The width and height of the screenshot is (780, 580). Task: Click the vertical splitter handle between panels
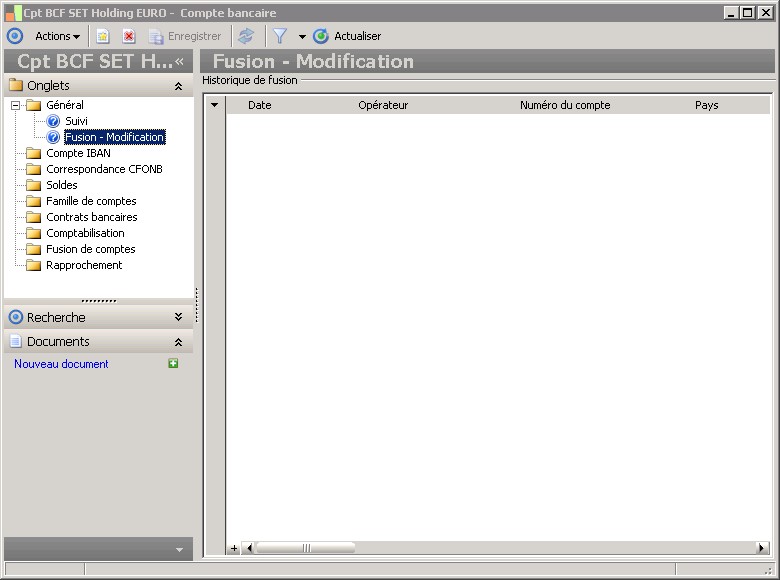tap(197, 305)
